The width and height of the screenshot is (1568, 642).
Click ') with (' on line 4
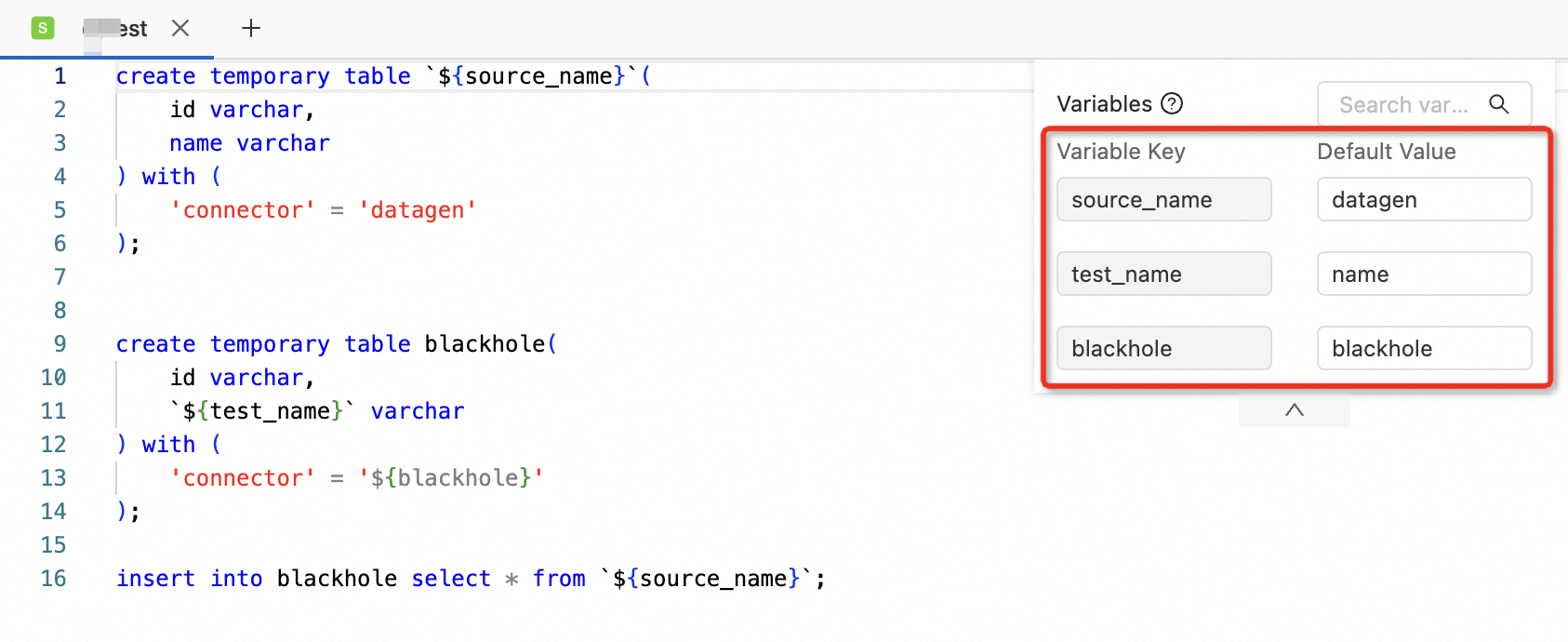pyautogui.click(x=169, y=176)
